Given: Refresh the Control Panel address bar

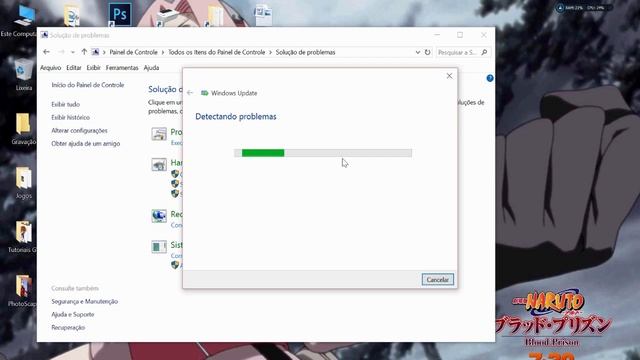Looking at the screenshot, I should pos(427,52).
